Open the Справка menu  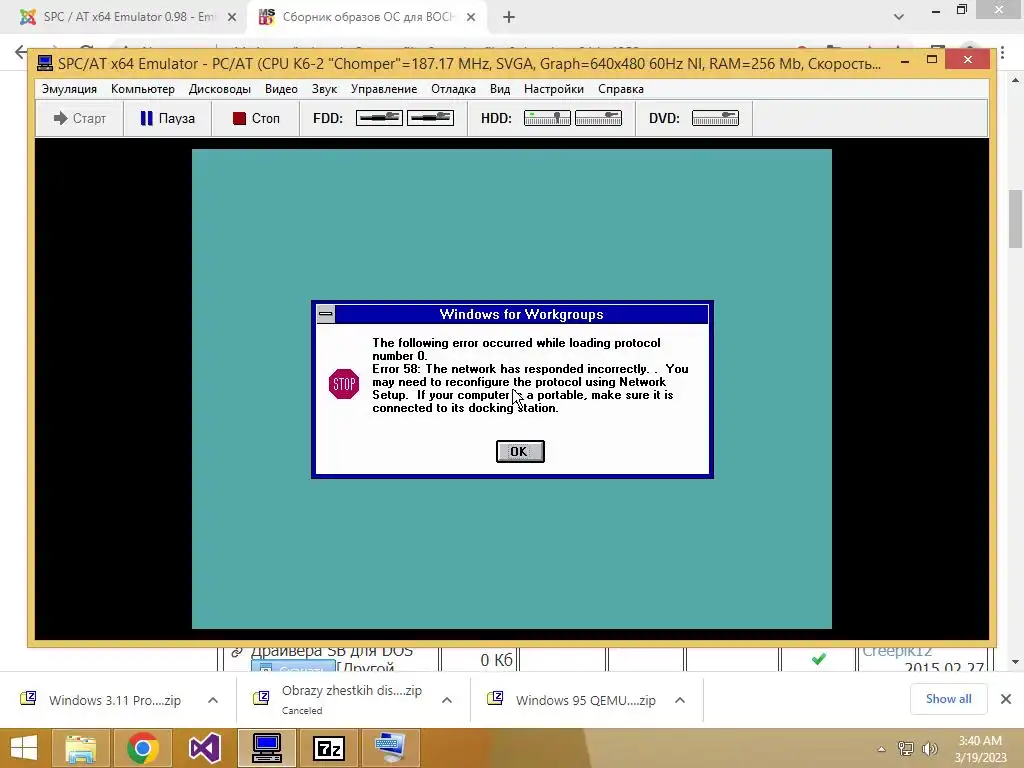coord(620,89)
